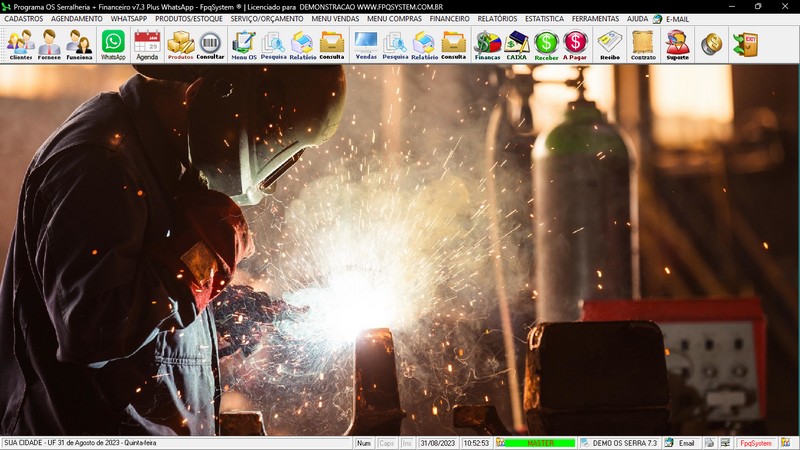
Task: Open the Clientes registration icon
Action: tap(20, 44)
